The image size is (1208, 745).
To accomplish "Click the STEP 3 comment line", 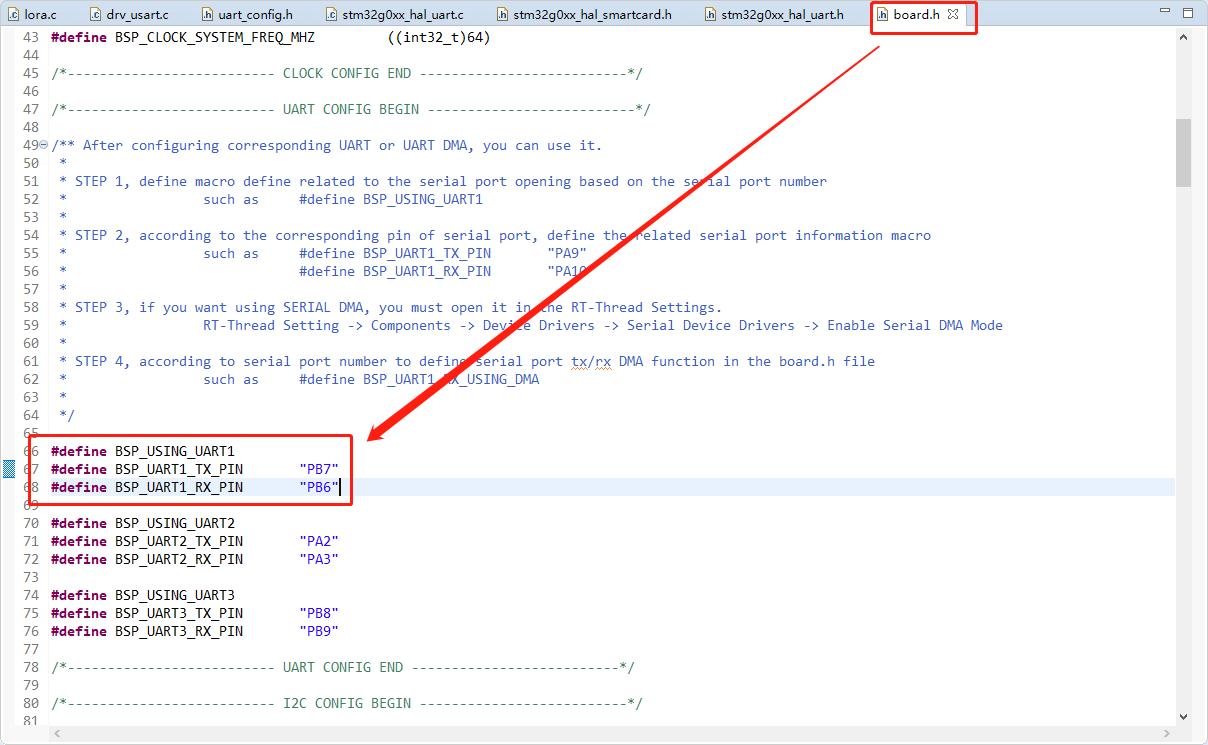I will coord(391,307).
